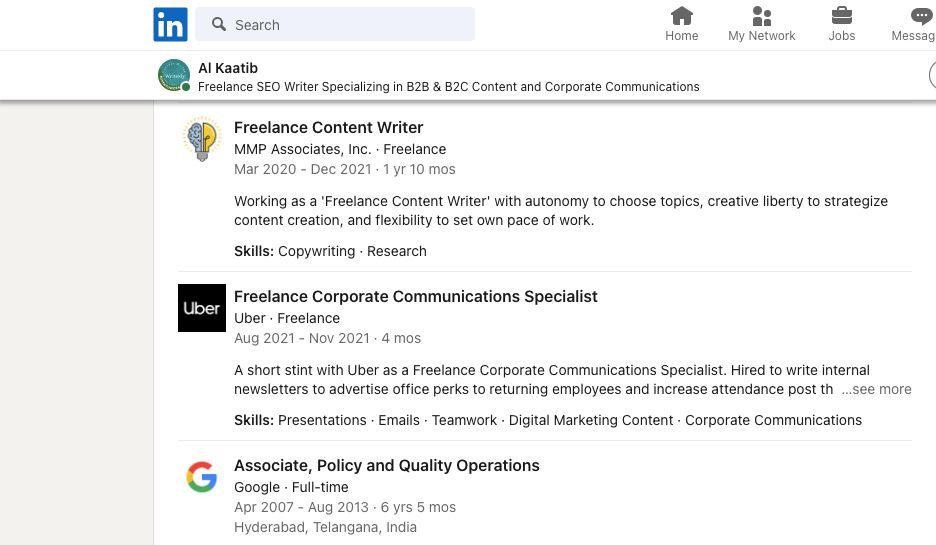
Task: Open the Jobs briefcase icon
Action: (841, 16)
